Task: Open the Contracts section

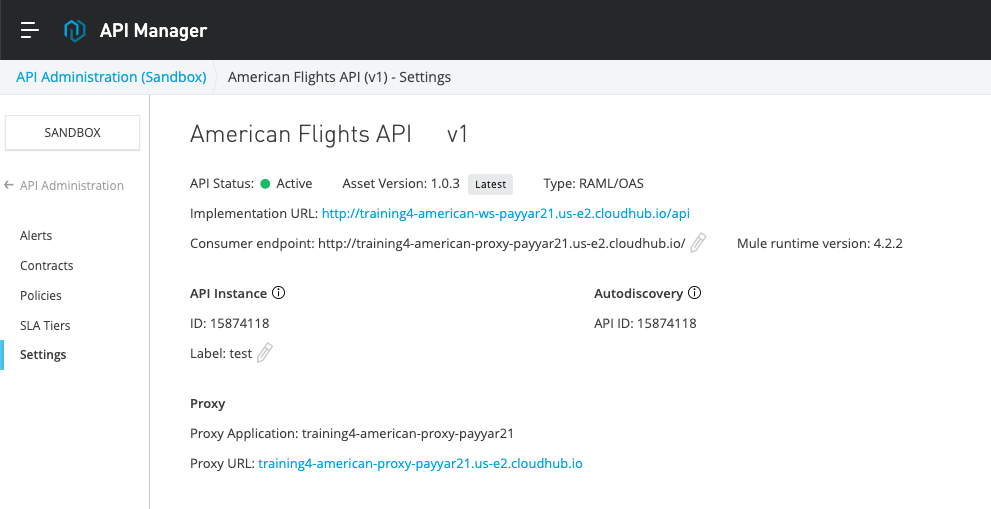Action: pos(47,266)
